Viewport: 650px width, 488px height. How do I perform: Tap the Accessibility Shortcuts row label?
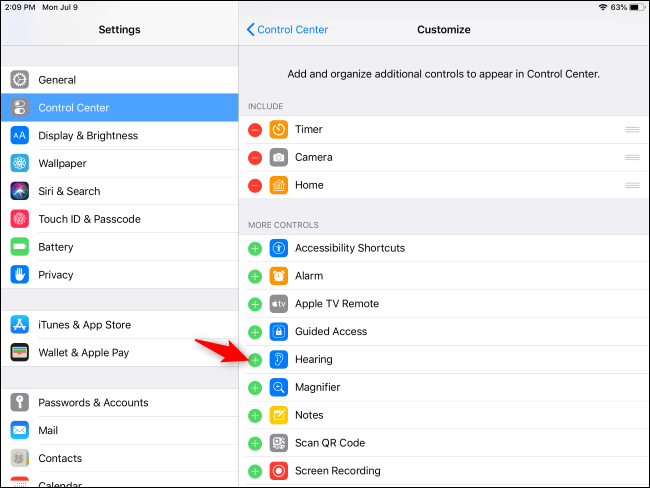[x=349, y=248]
